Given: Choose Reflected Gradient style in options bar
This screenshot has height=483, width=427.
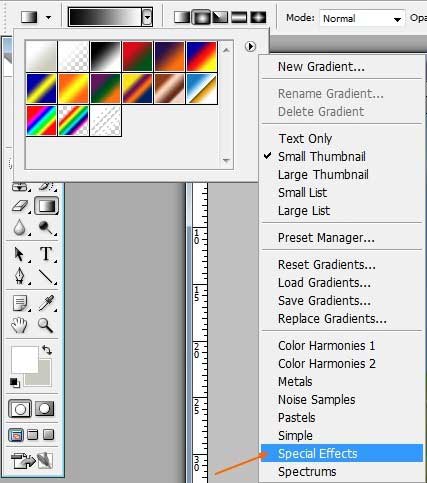Looking at the screenshot, I should [239, 17].
